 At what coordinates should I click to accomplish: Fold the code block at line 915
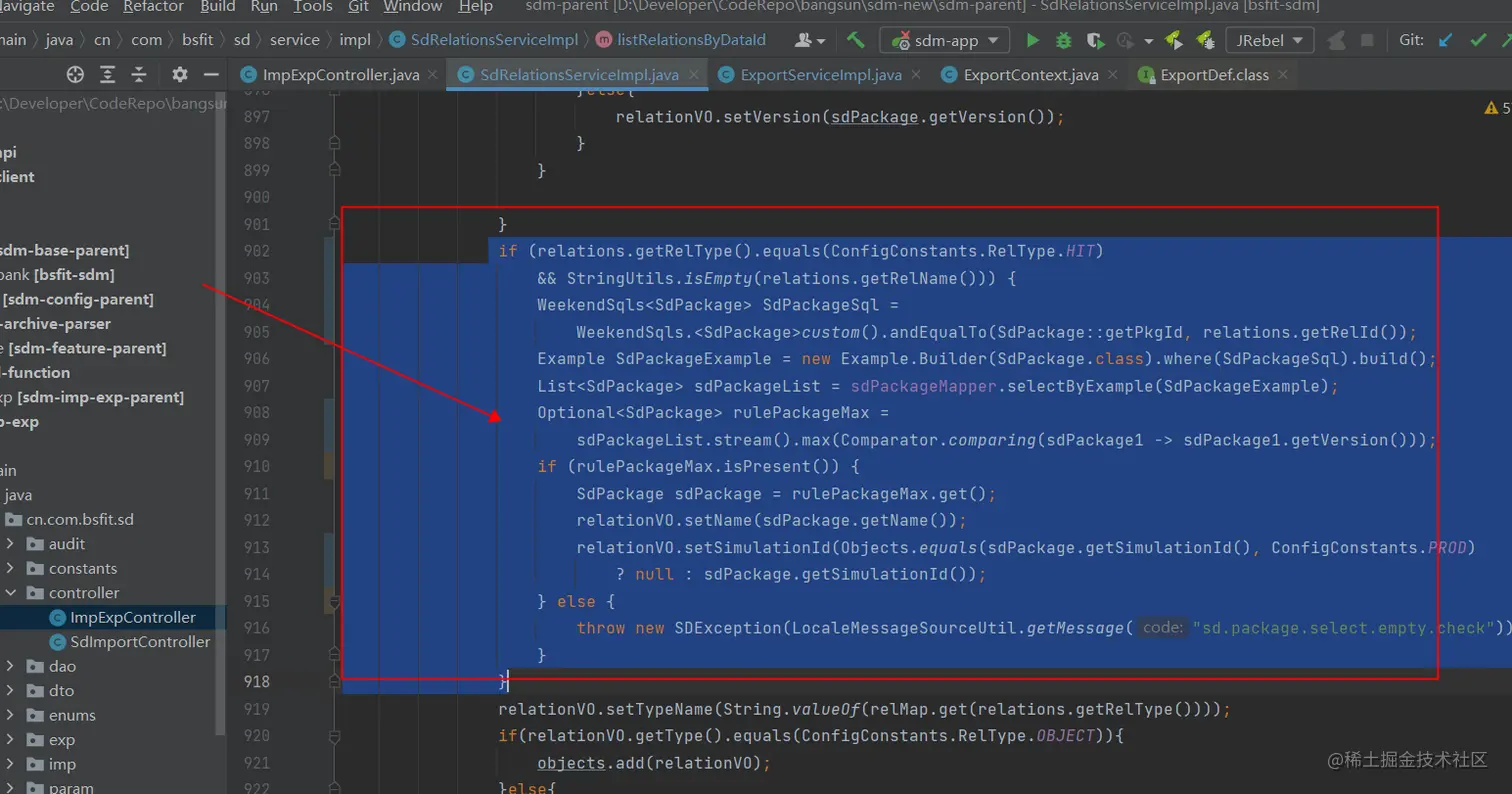click(334, 602)
